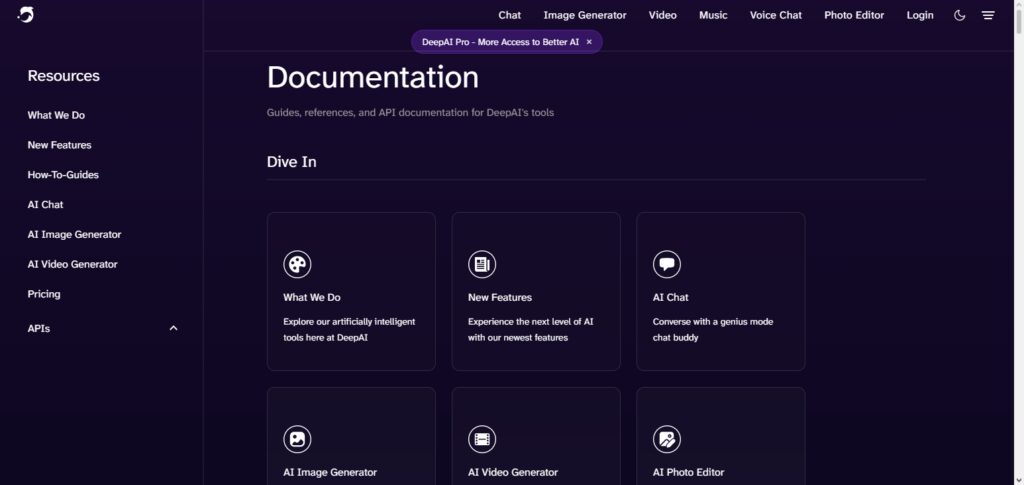Image resolution: width=1024 pixels, height=485 pixels.
Task: Open How-To-Guides in sidebar
Action: point(63,175)
